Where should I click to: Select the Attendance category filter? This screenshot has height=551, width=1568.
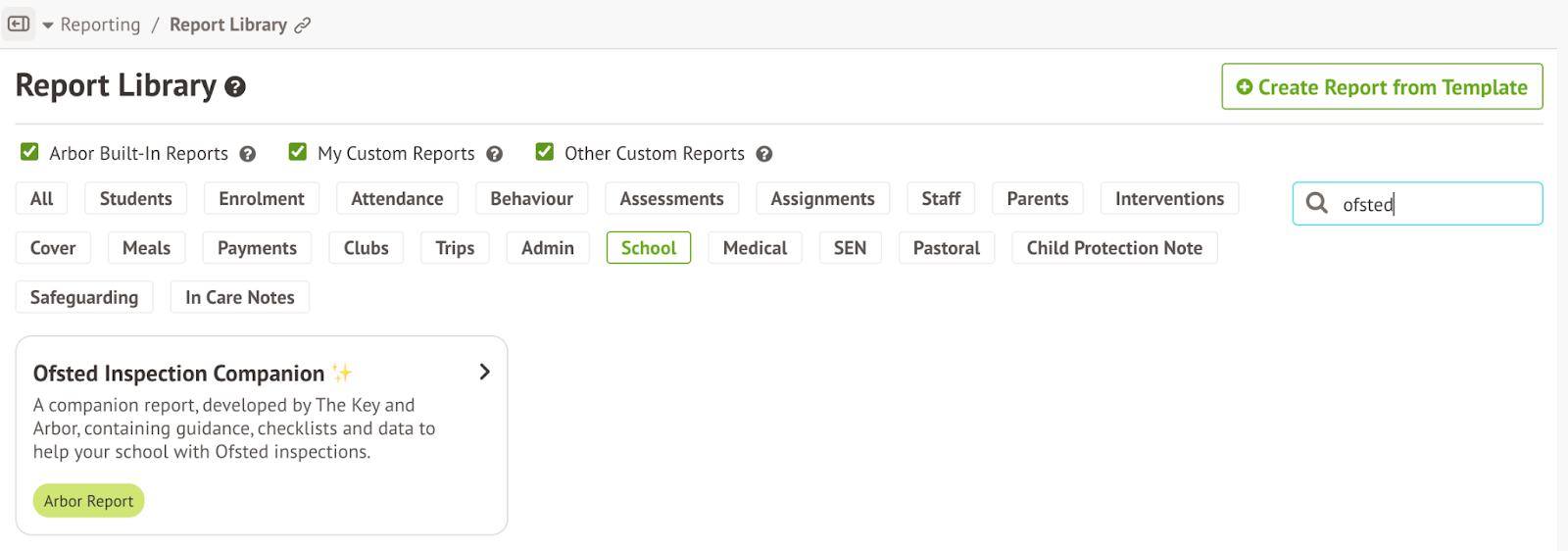pos(397,199)
